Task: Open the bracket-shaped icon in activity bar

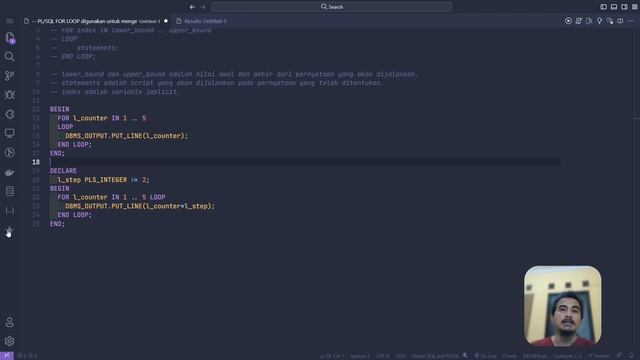Action: click(x=9, y=211)
